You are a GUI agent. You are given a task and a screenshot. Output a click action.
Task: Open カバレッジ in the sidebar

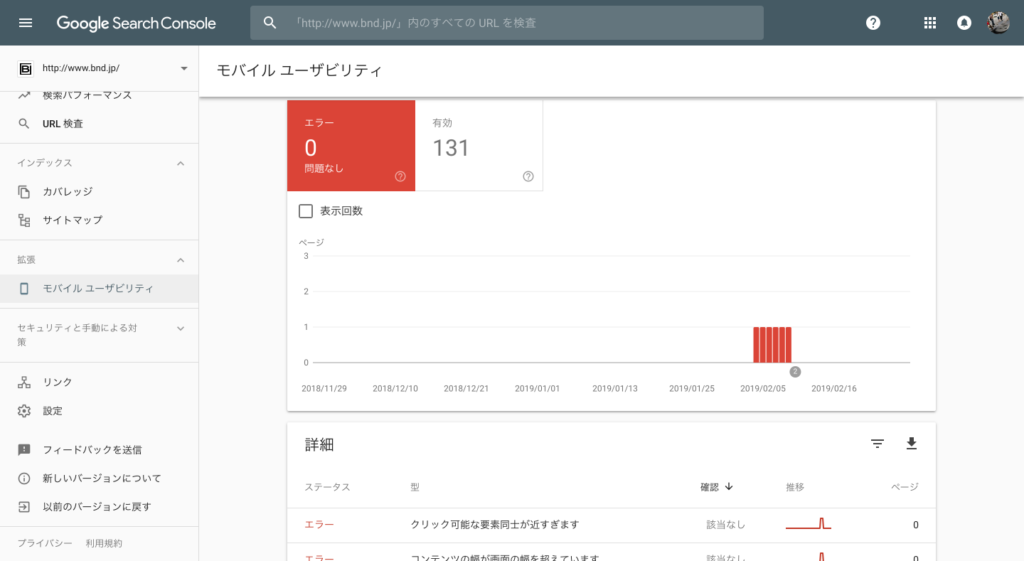point(67,191)
